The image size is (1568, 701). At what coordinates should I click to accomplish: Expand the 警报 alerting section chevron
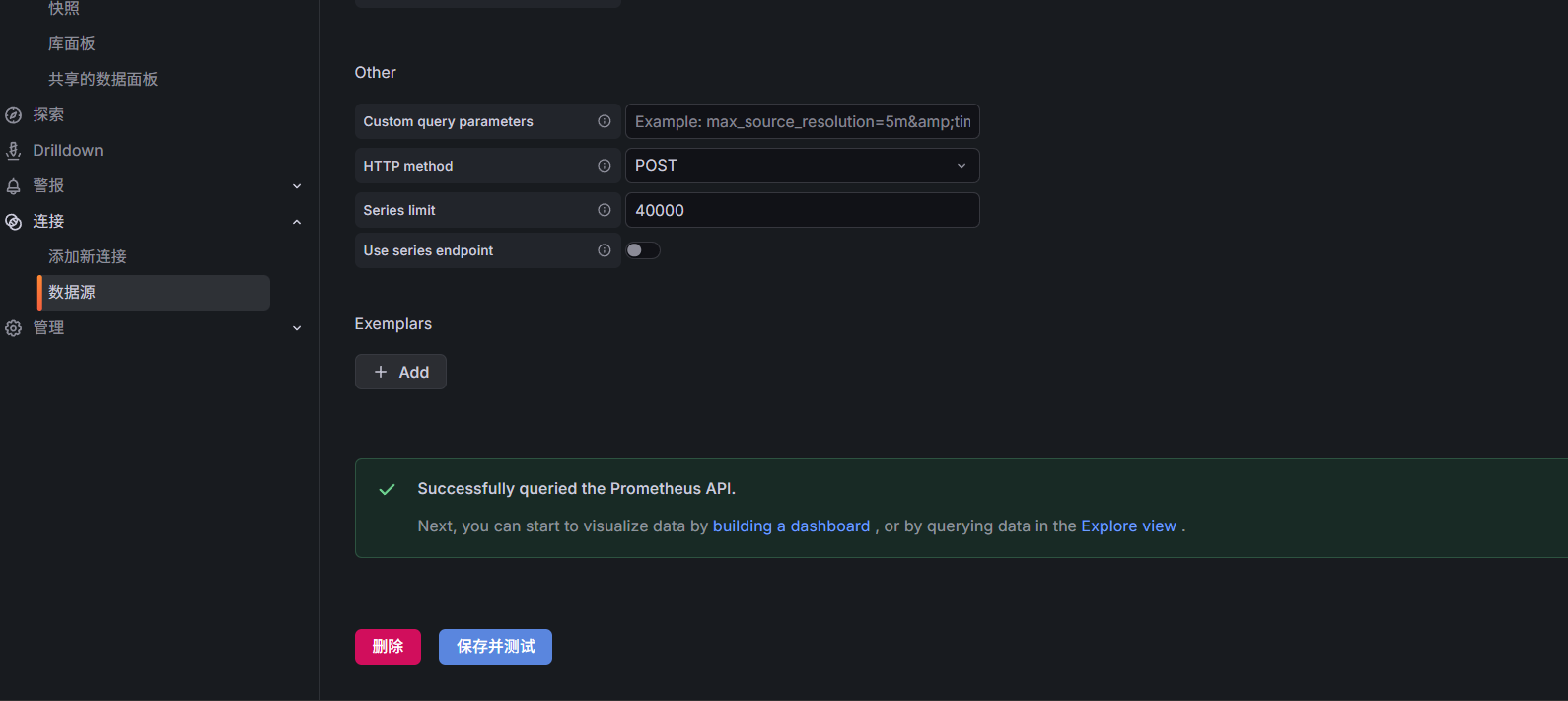pyautogui.click(x=297, y=186)
